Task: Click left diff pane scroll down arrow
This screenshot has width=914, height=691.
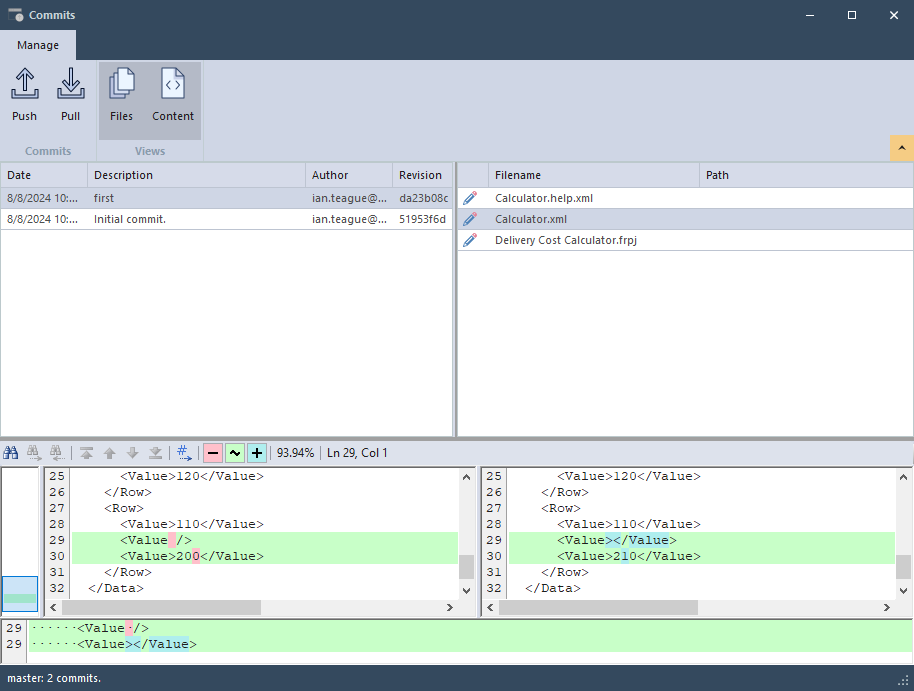Action: [x=466, y=591]
